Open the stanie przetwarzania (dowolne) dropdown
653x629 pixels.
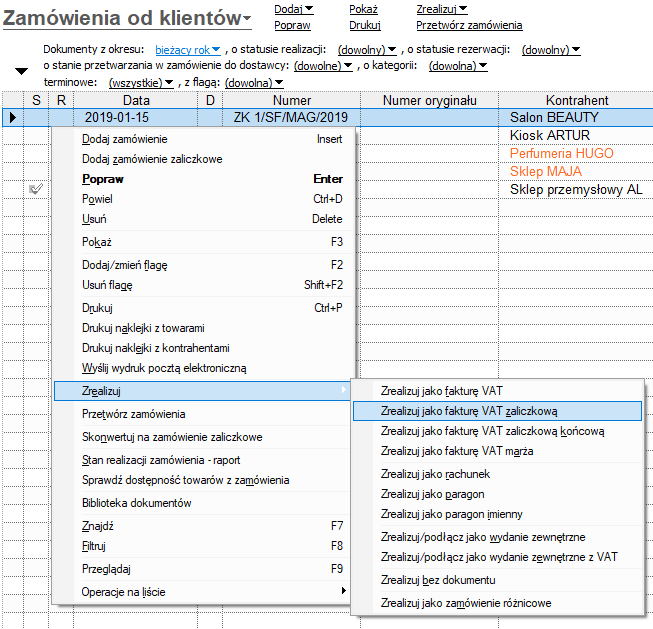tap(323, 66)
